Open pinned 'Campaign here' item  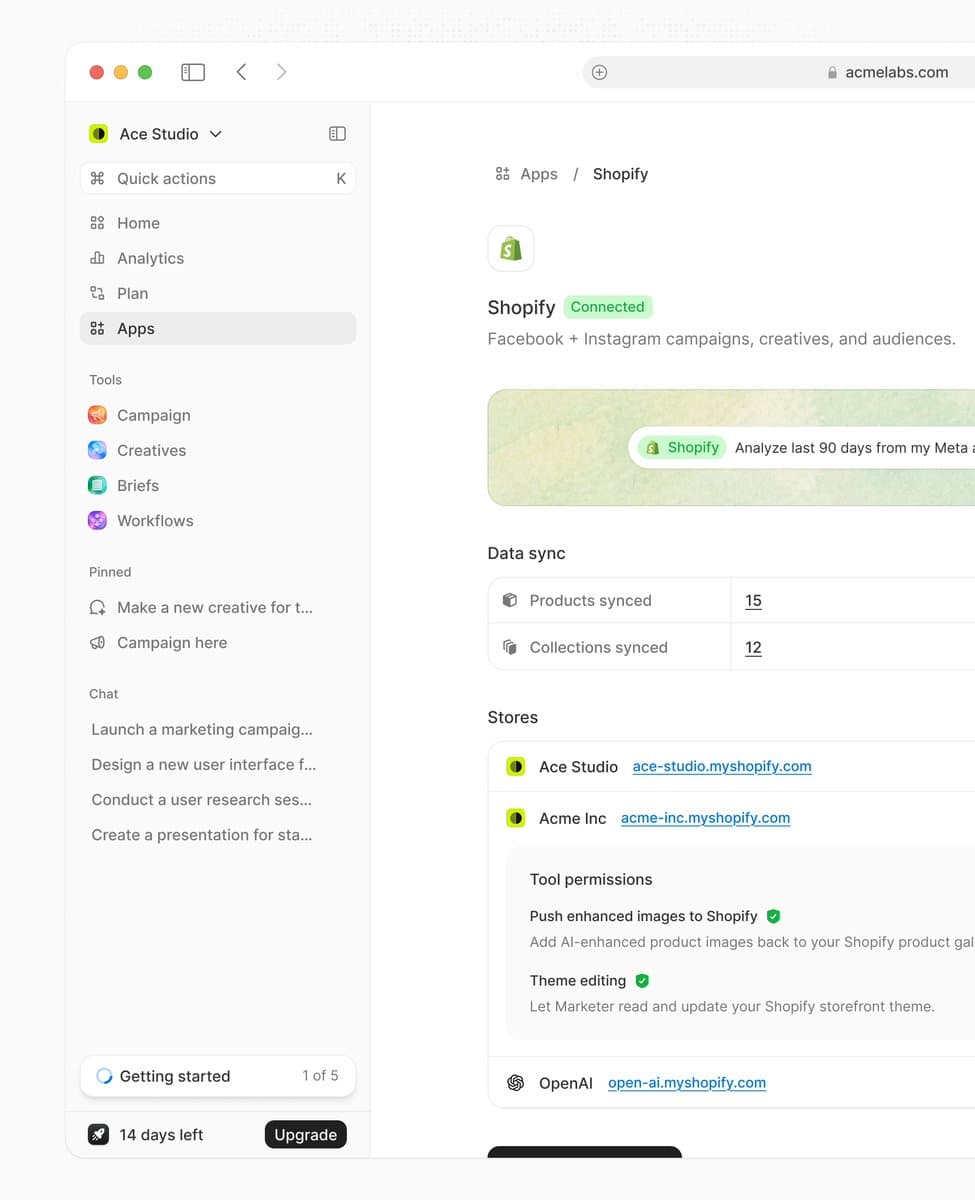pyautogui.click(x=218, y=642)
